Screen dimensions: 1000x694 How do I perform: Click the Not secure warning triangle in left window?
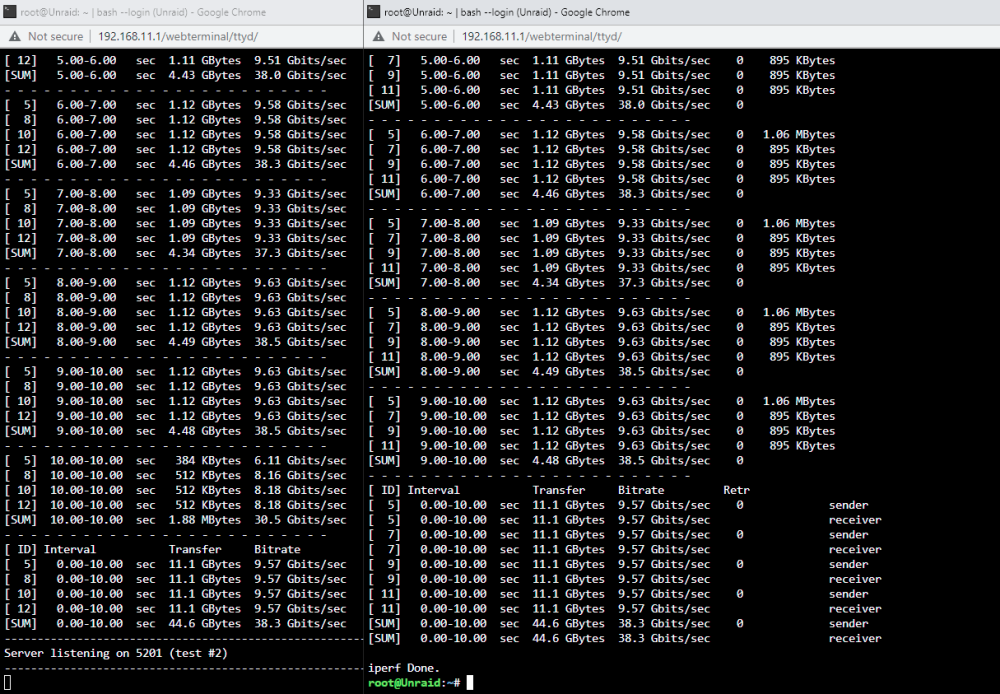(14, 36)
